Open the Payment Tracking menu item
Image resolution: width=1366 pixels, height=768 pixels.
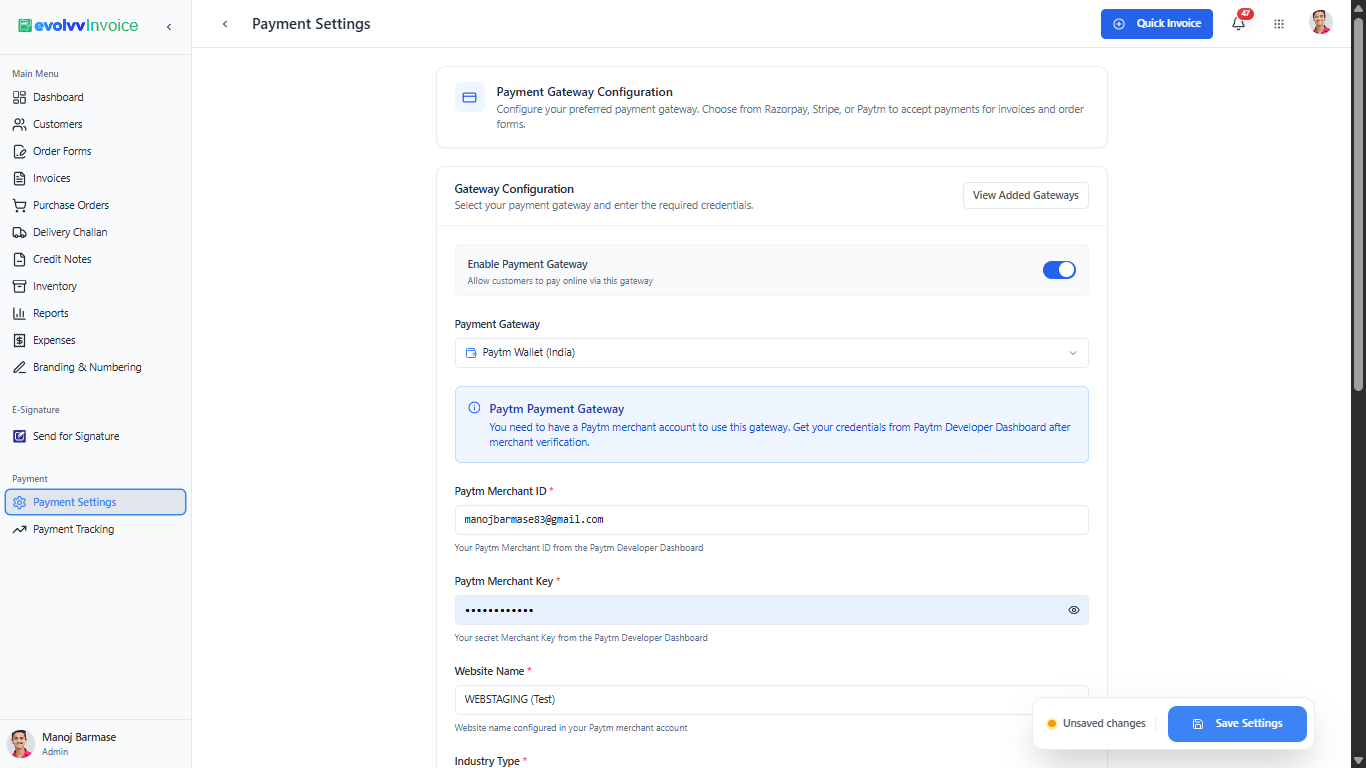coord(96,529)
